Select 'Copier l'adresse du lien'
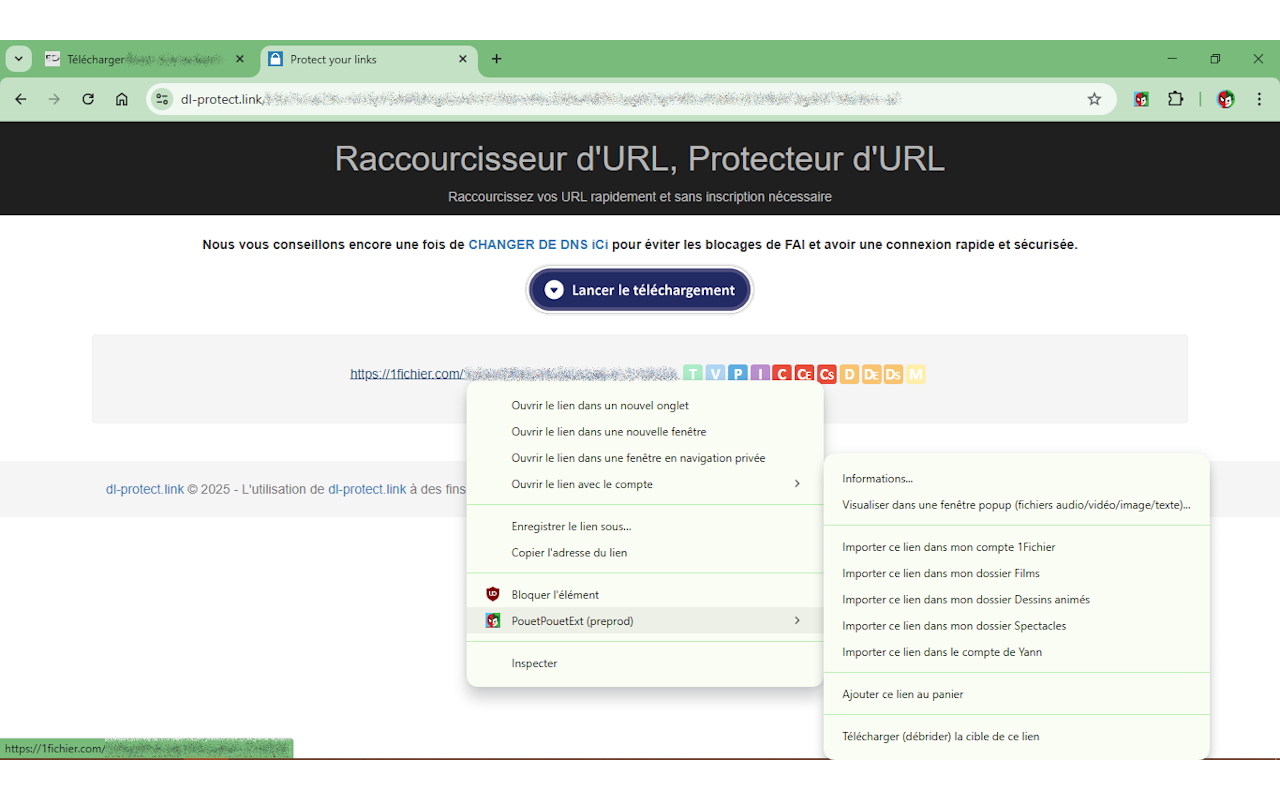The image size is (1280, 800). coord(645,552)
